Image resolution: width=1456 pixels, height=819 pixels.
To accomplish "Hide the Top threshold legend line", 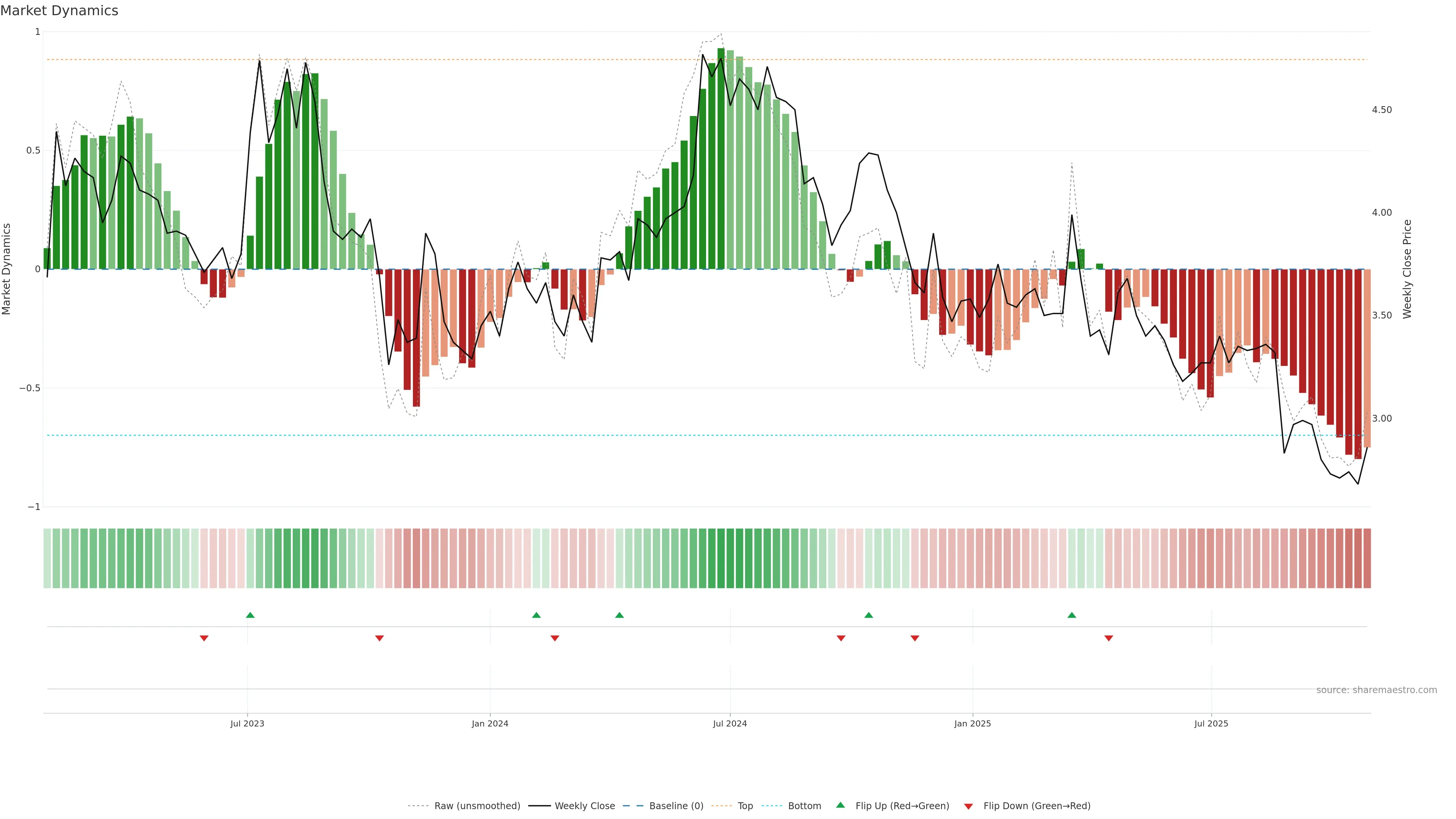I will tap(745, 806).
